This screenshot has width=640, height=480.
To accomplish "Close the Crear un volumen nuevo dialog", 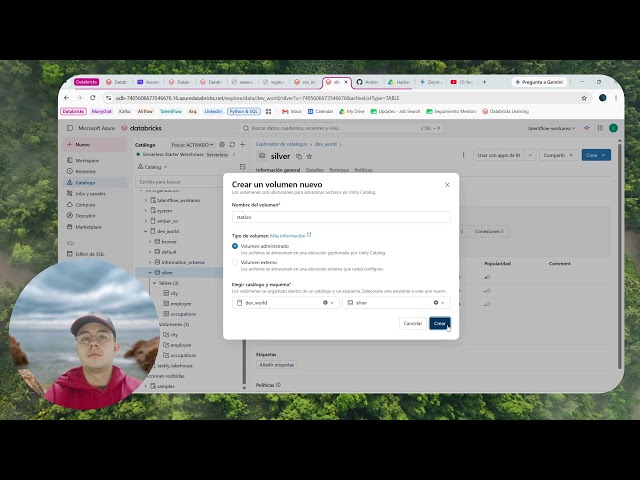I will (x=447, y=184).
